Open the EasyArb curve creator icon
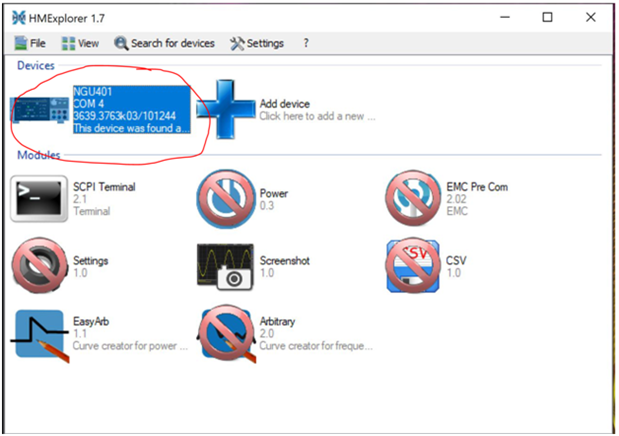The image size is (619, 436). (x=41, y=336)
